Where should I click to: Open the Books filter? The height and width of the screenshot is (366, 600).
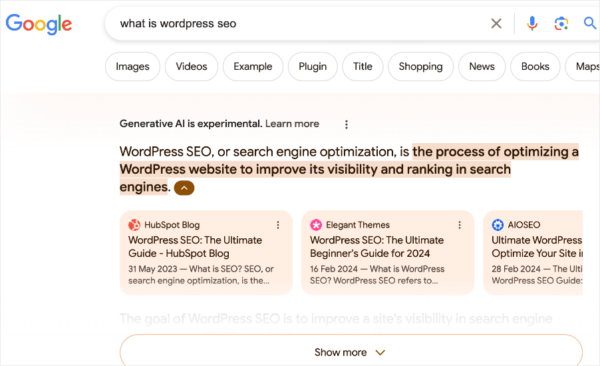tap(535, 67)
